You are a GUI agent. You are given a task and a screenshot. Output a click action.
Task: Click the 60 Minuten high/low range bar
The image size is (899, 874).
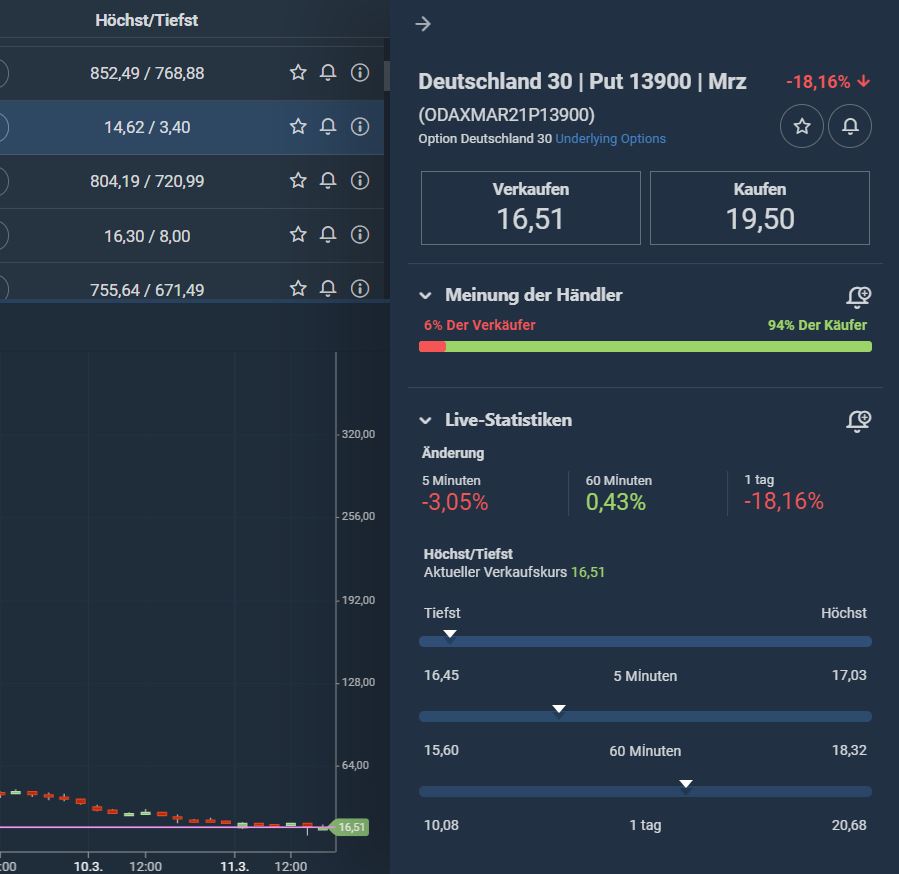click(645, 716)
